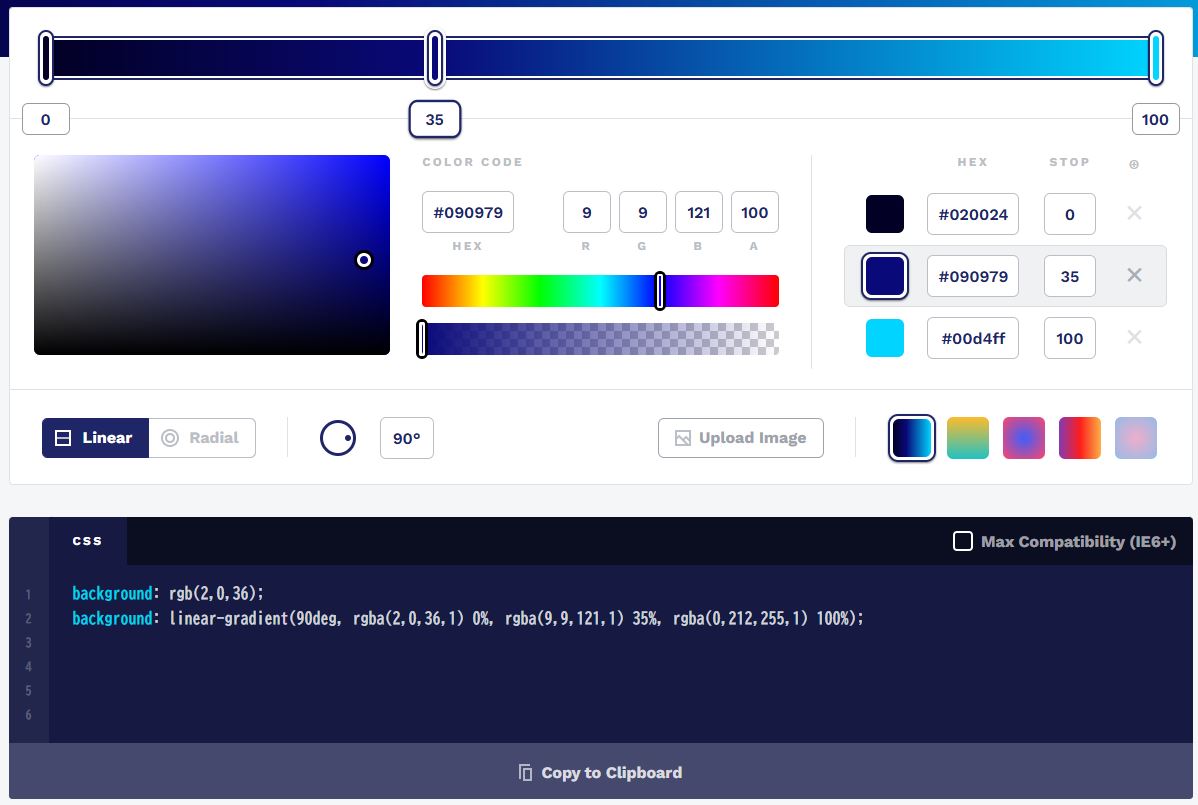
Task: Remove the #090979 stop using its X icon
Action: 1134,275
